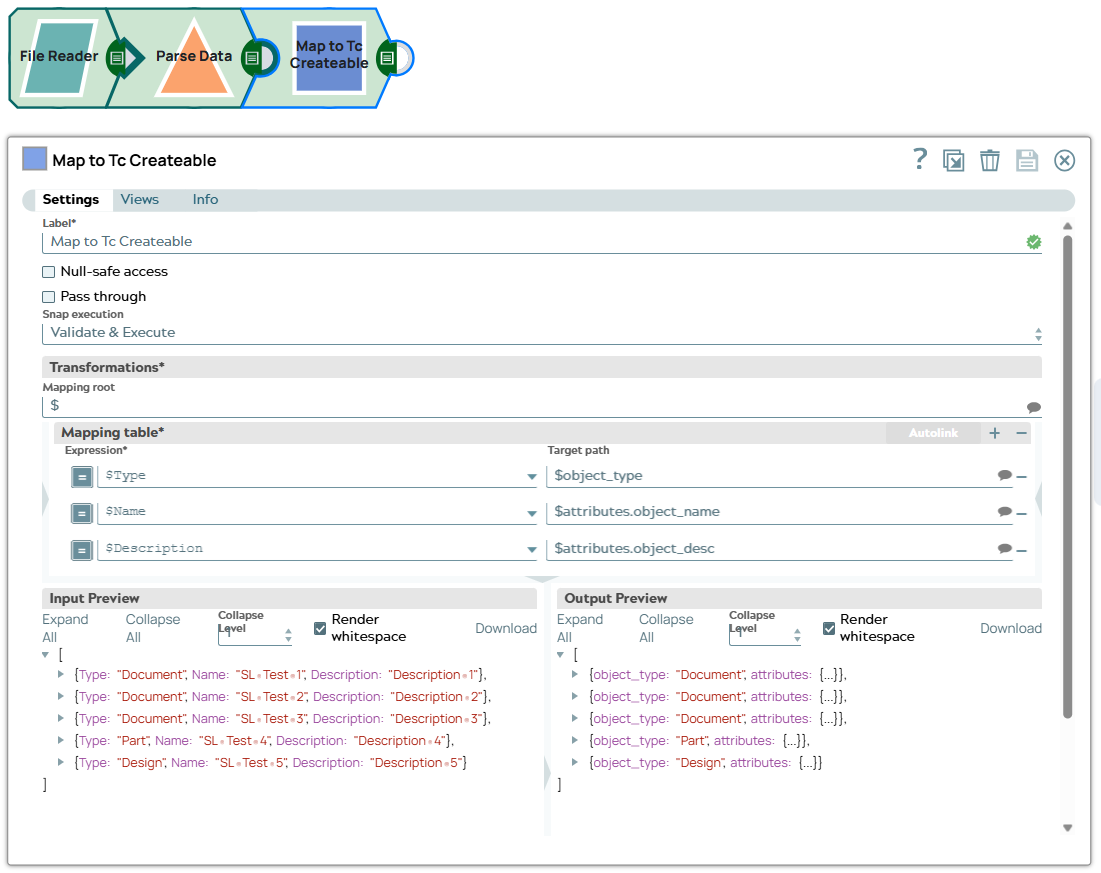This screenshot has height=873, width=1101.
Task: Toggle expression button for $Description row
Action: 82,550
